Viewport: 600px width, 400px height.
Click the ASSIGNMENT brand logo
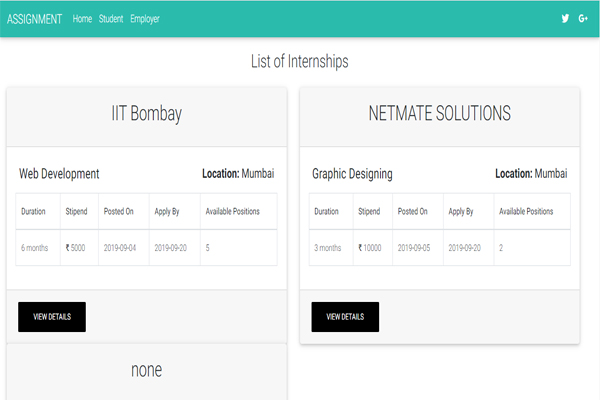pyautogui.click(x=34, y=19)
